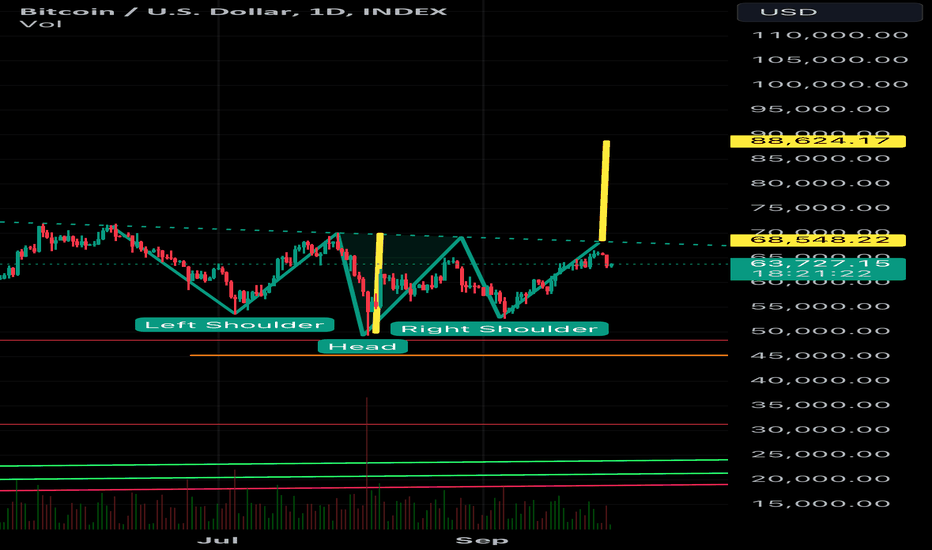Click the 75,000.00 price axis label
This screenshot has width=932, height=550.
click(821, 208)
